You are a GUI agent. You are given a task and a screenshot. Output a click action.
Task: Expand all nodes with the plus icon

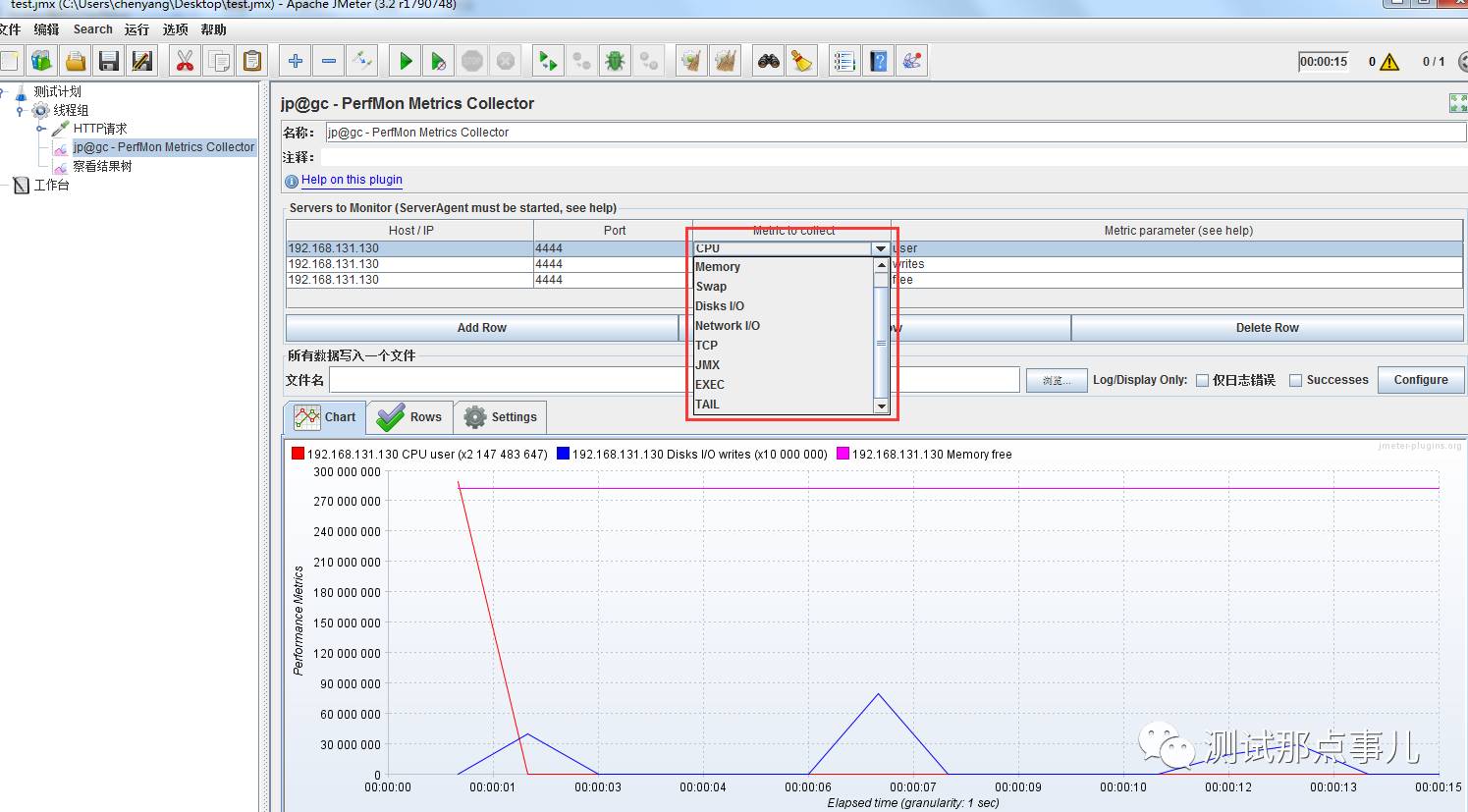[295, 61]
